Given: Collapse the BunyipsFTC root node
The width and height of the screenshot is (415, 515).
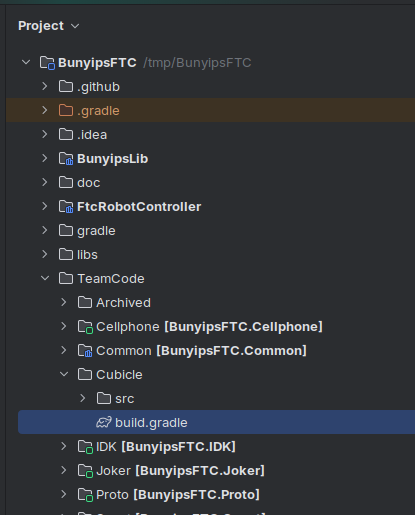Looking at the screenshot, I should coord(26,62).
